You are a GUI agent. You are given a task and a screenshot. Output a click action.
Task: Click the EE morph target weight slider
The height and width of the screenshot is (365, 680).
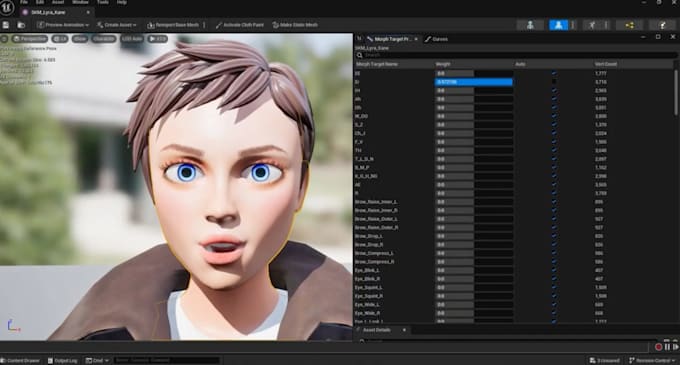coord(474,73)
